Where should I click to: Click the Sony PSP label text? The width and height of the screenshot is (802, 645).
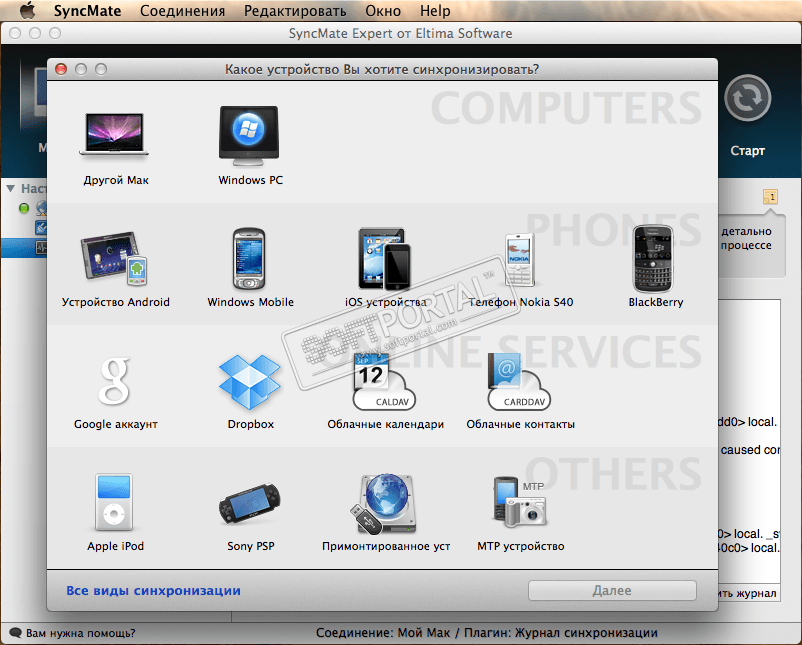coord(251,546)
